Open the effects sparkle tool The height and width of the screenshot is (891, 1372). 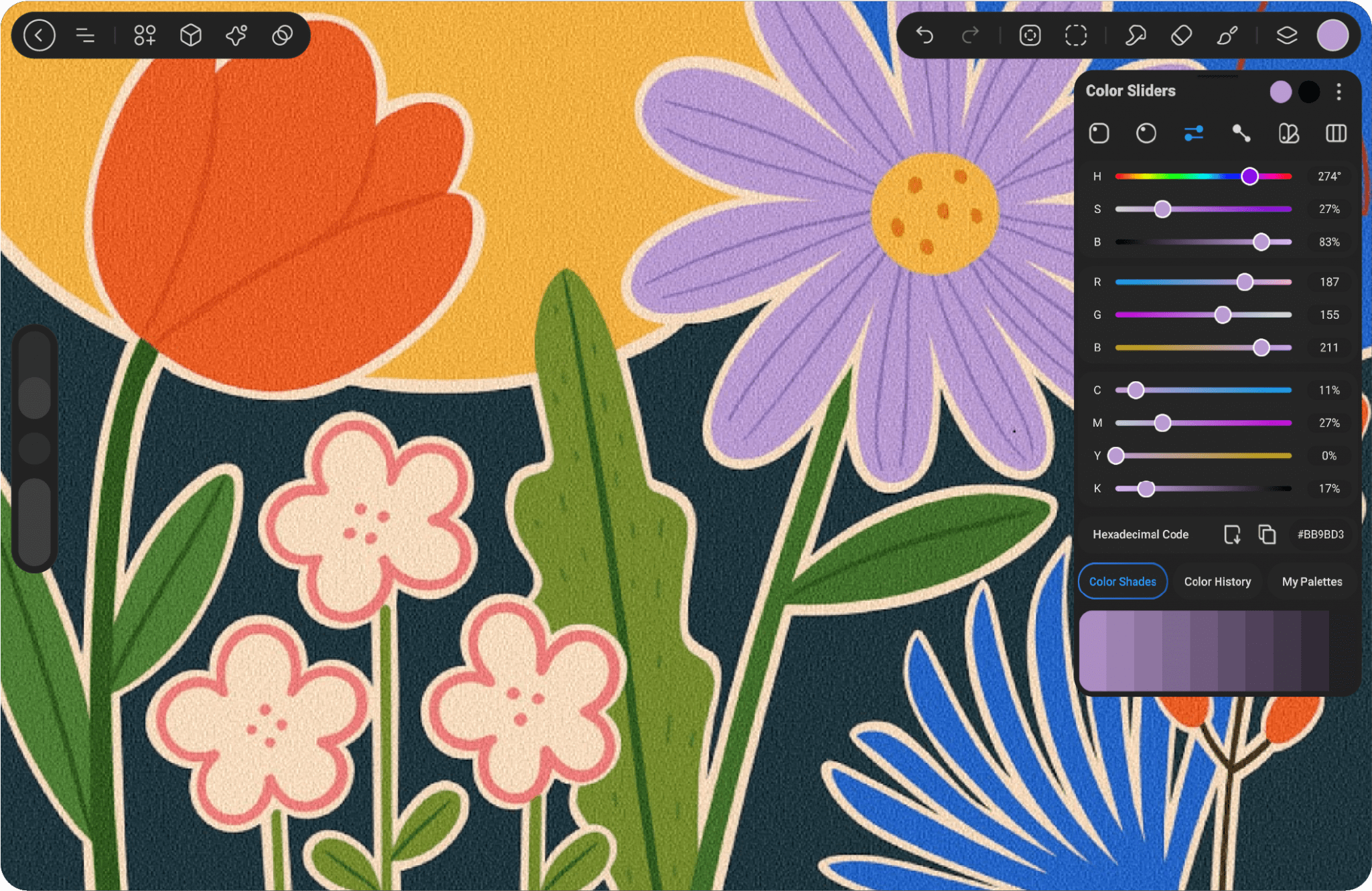(236, 35)
